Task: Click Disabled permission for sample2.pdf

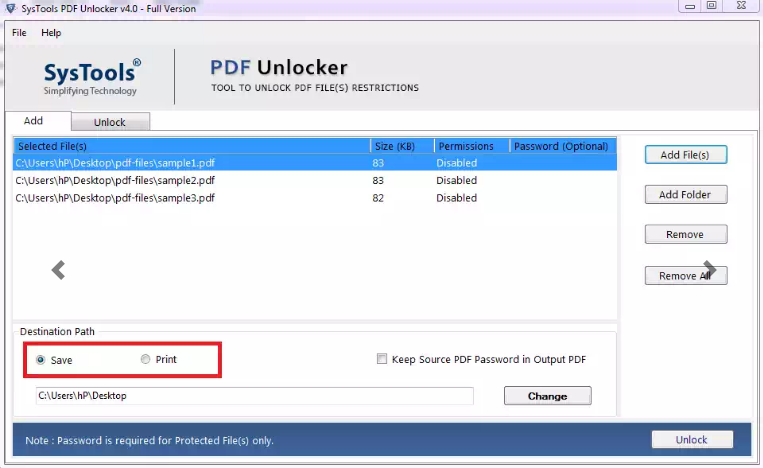Action: [x=456, y=180]
